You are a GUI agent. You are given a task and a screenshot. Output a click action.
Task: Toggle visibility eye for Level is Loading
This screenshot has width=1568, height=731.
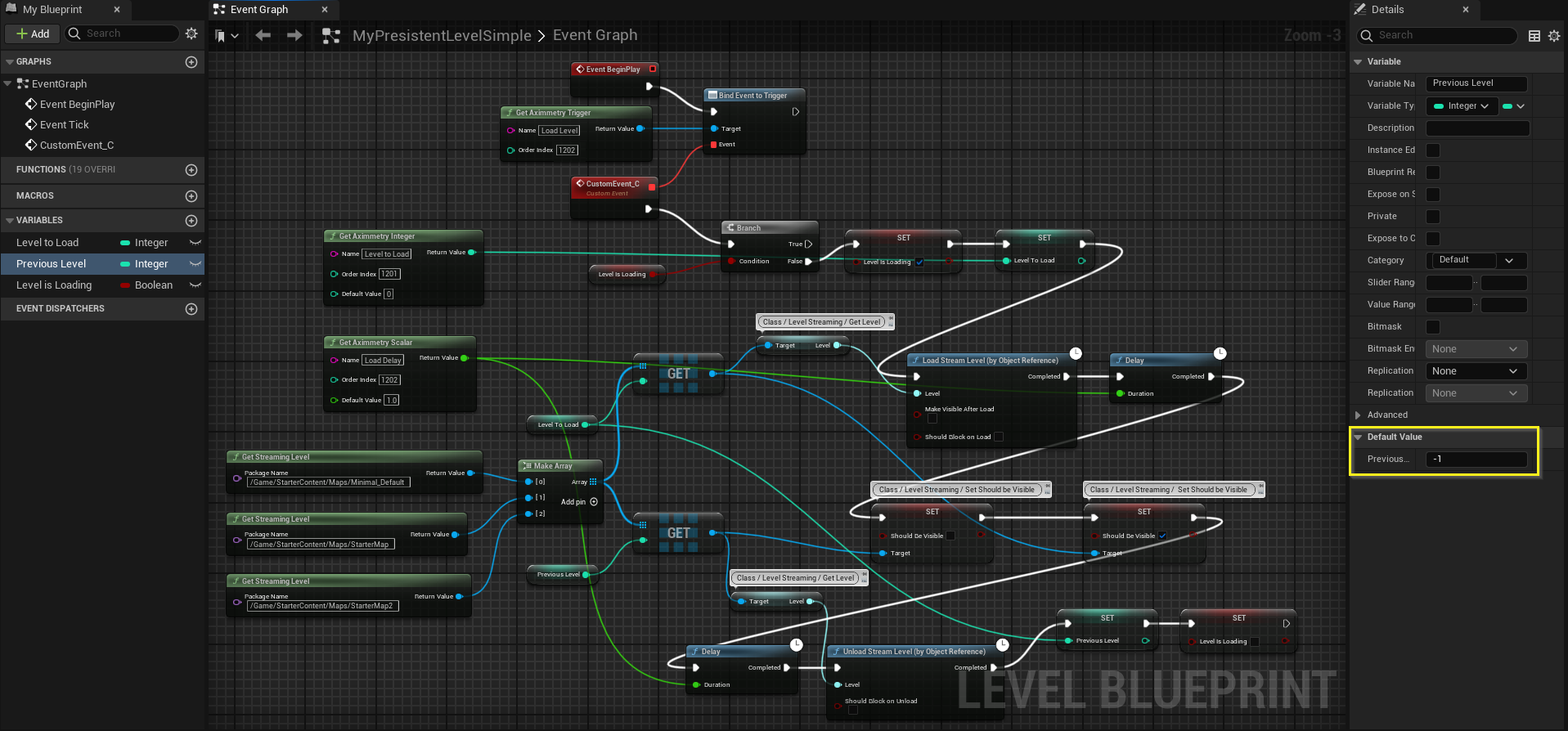point(195,285)
